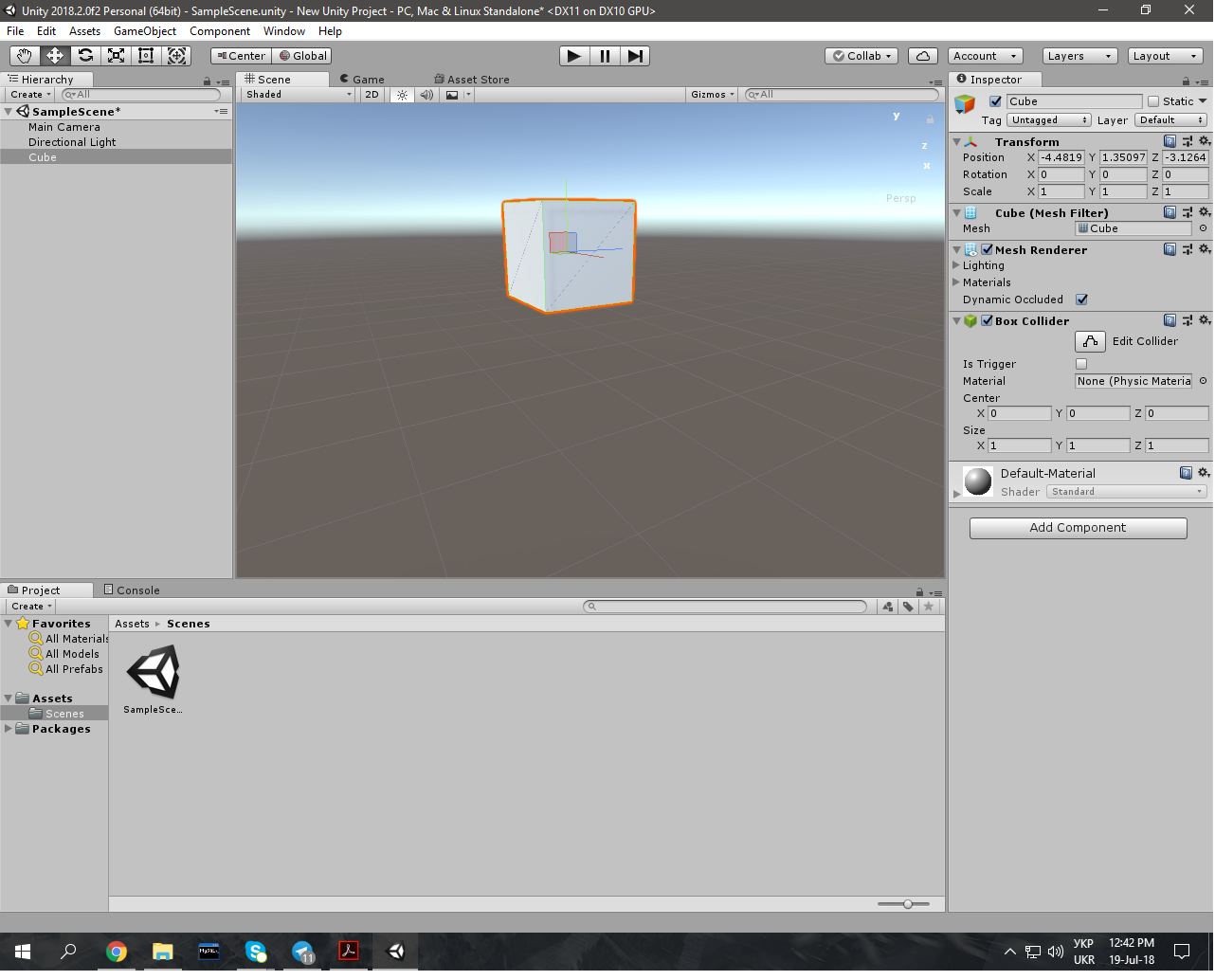This screenshot has width=1215, height=980.
Task: Click Edit Collider icon button
Action: (1091, 341)
